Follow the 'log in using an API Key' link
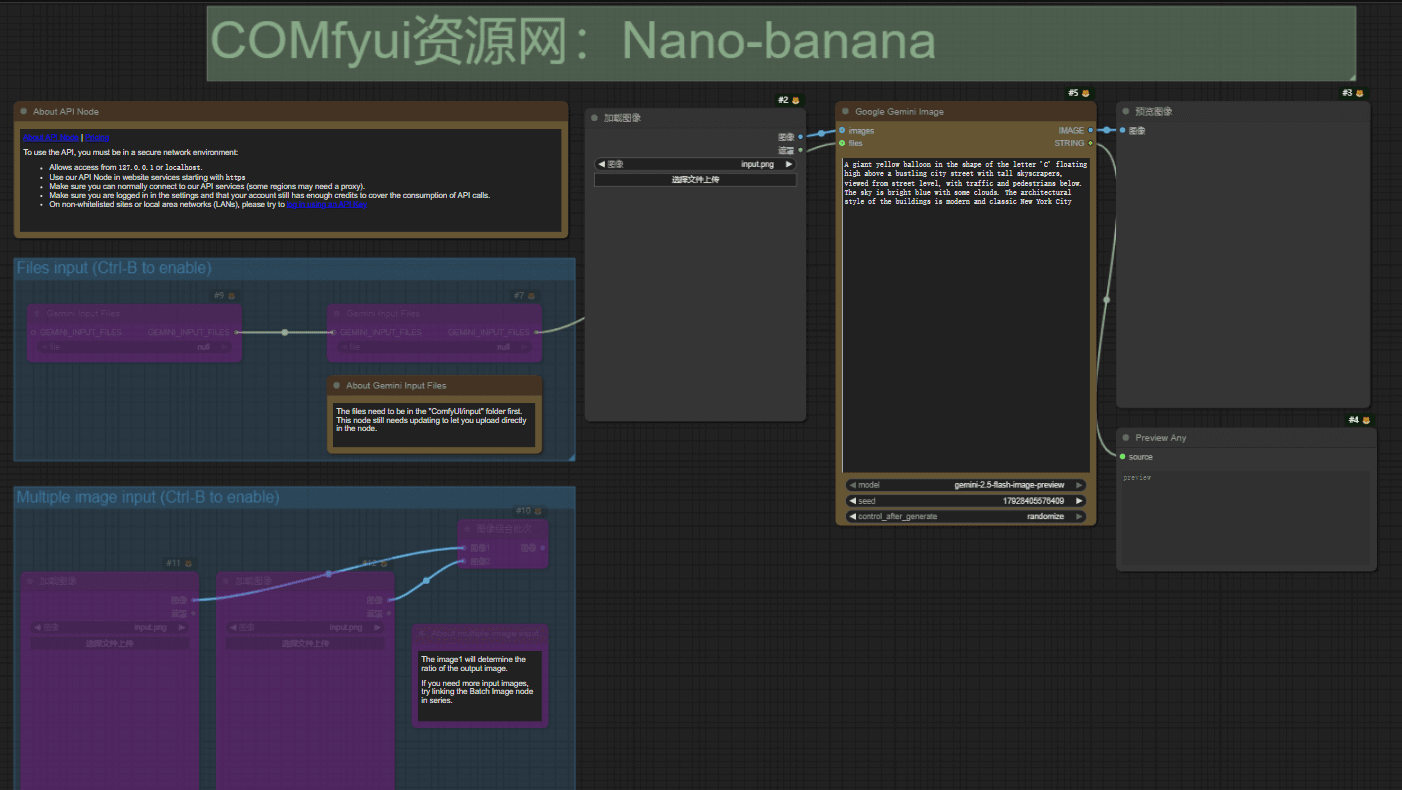The height and width of the screenshot is (790, 1402). pyautogui.click(x=328, y=204)
